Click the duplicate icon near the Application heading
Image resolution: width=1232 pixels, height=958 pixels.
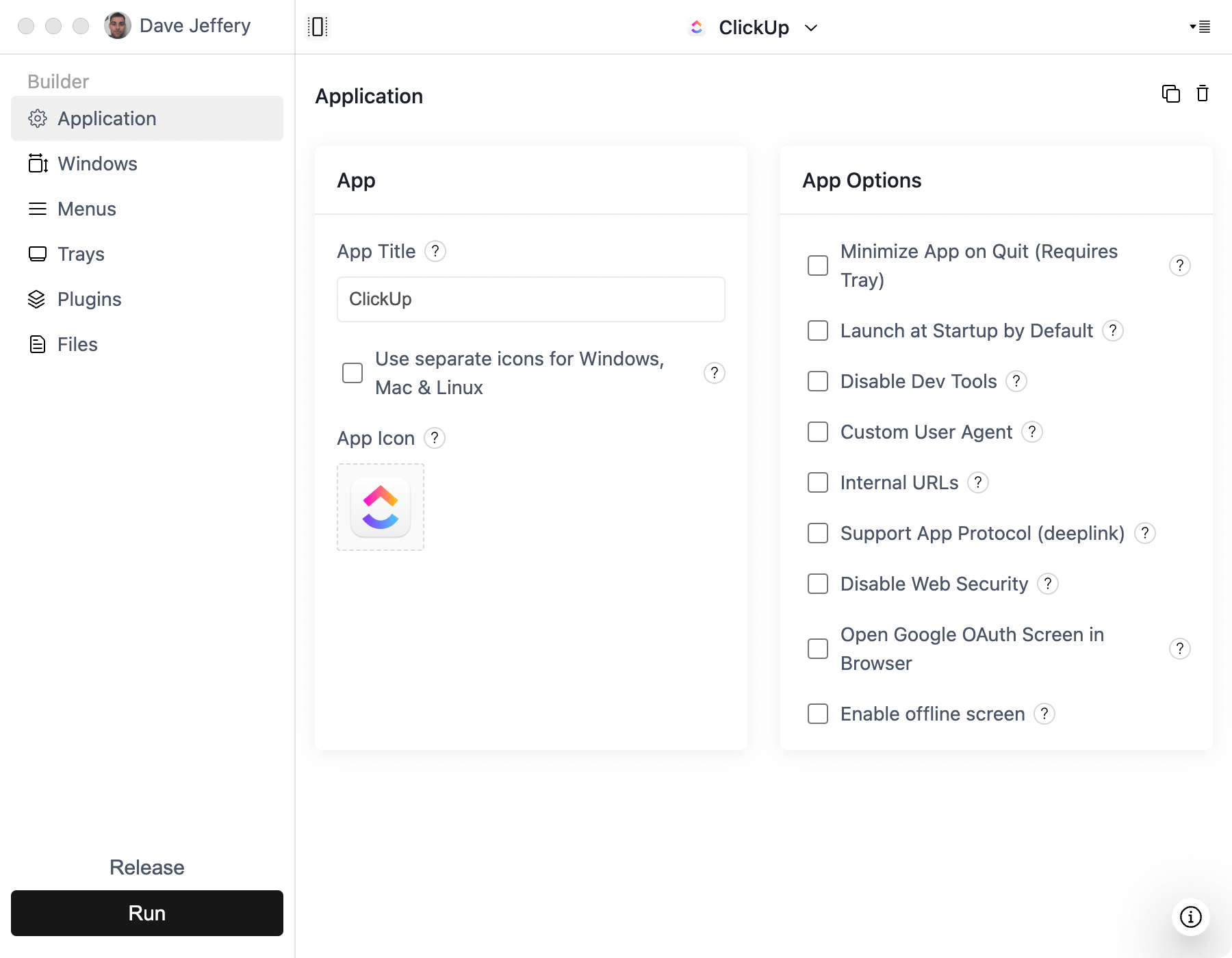pyautogui.click(x=1170, y=94)
